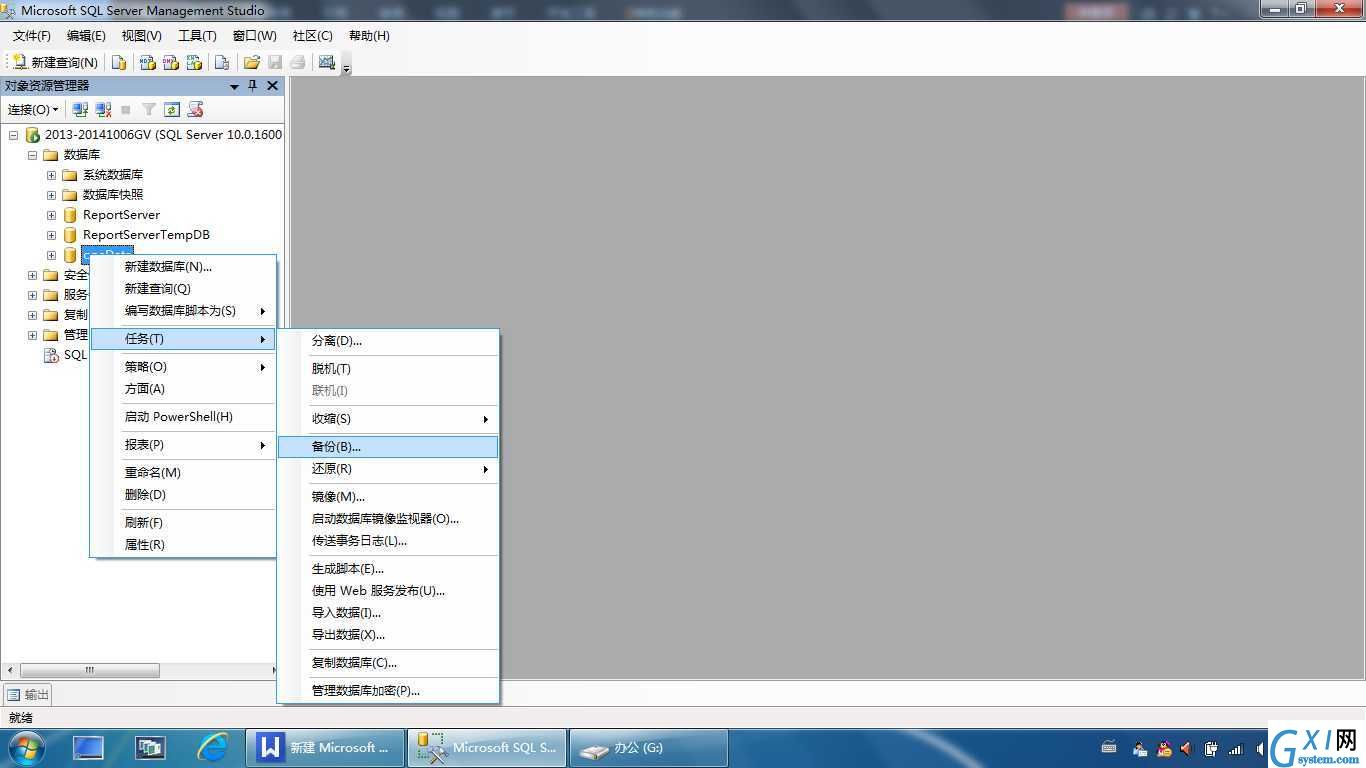1366x768 pixels.
Task: Click the Disconnect server icon
Action: pyautogui.click(x=103, y=109)
